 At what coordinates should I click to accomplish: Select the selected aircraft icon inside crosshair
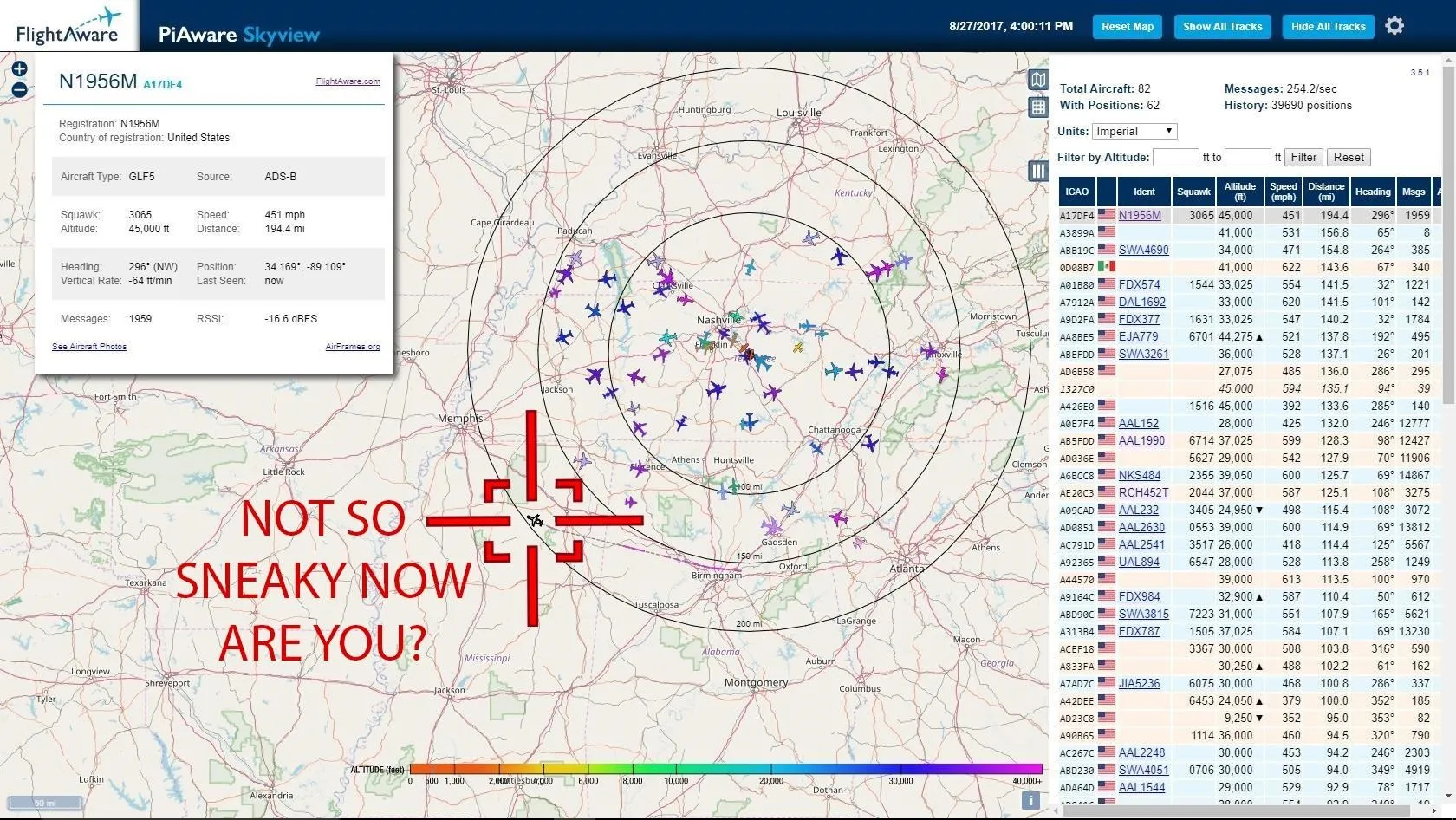click(536, 520)
